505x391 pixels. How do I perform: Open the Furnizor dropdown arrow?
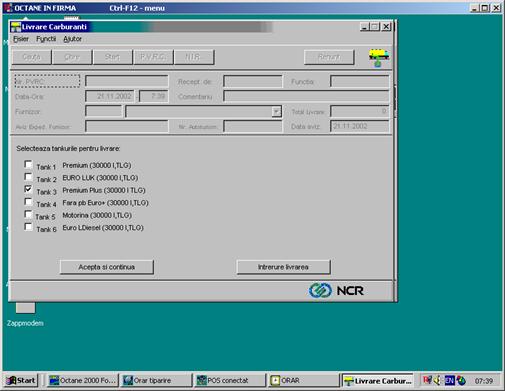[276, 111]
